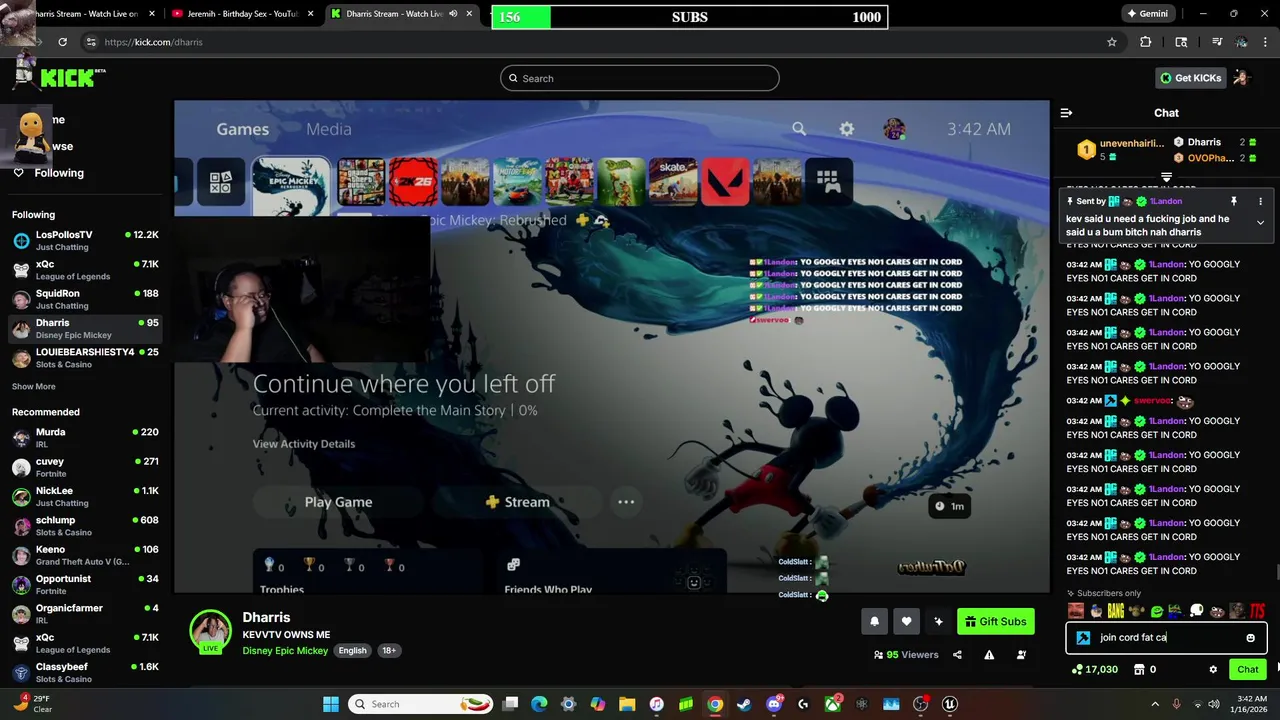Switch to the Jeremih Birthday Sex YouTube tab
Image resolution: width=1280 pixels, height=720 pixels.
pos(240,14)
